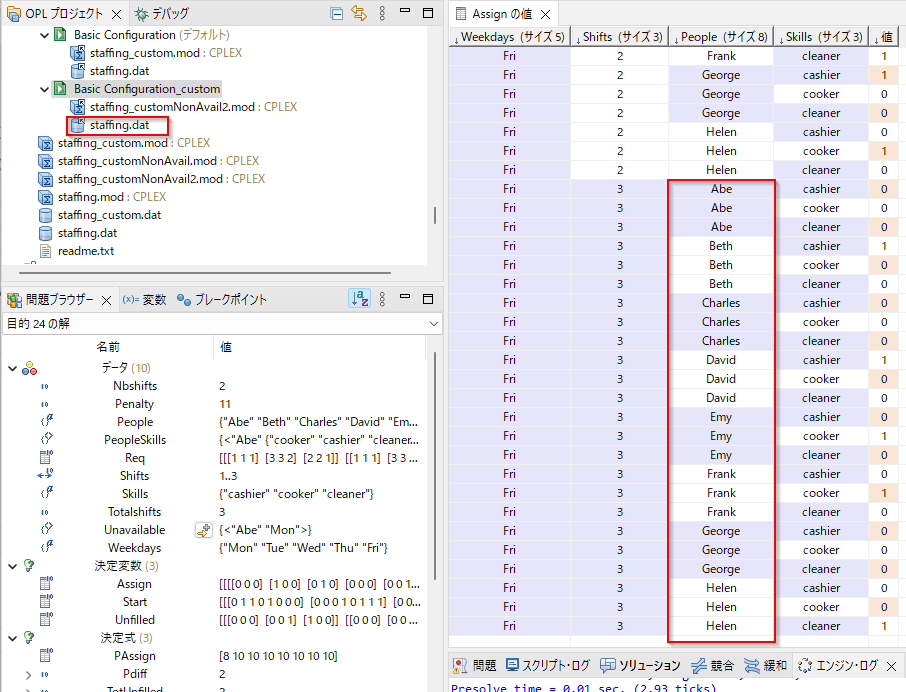Click the データ group icon

click(x=29, y=368)
